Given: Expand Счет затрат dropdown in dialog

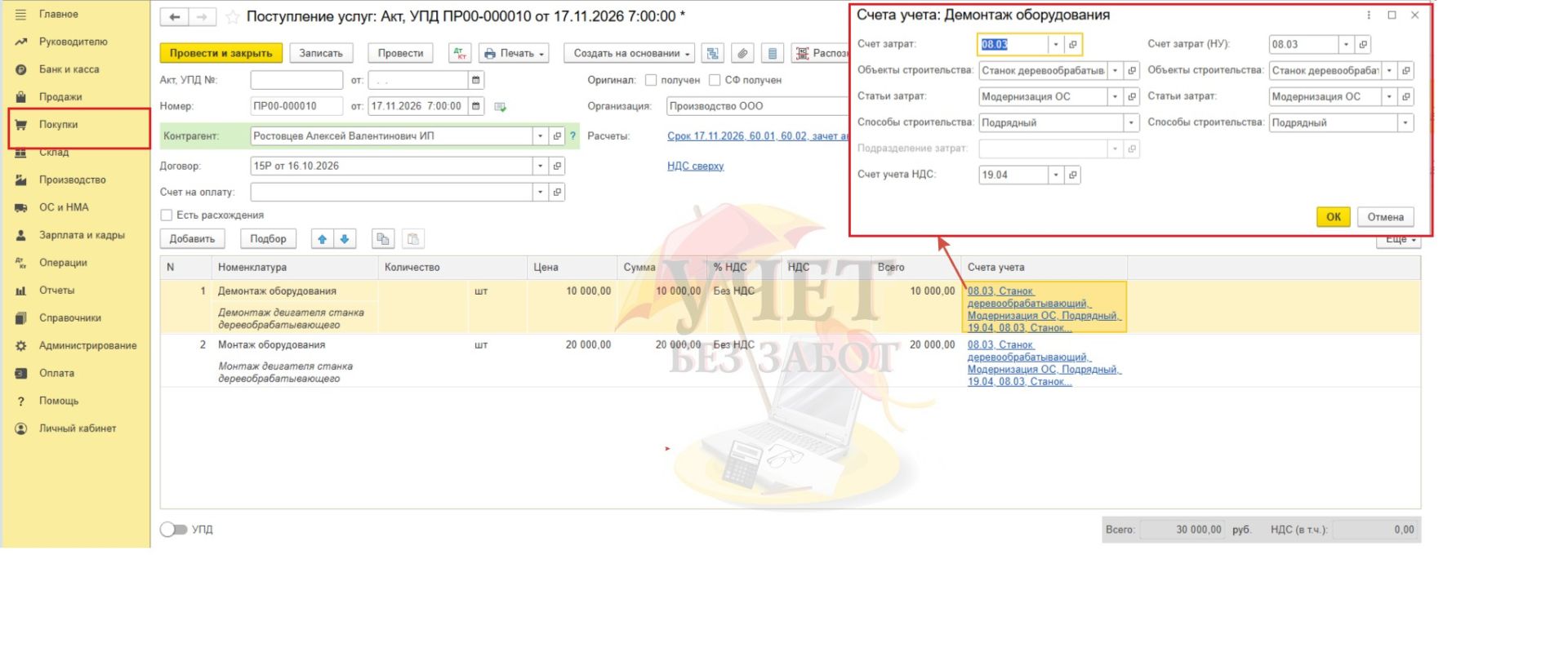Looking at the screenshot, I should [x=1055, y=44].
